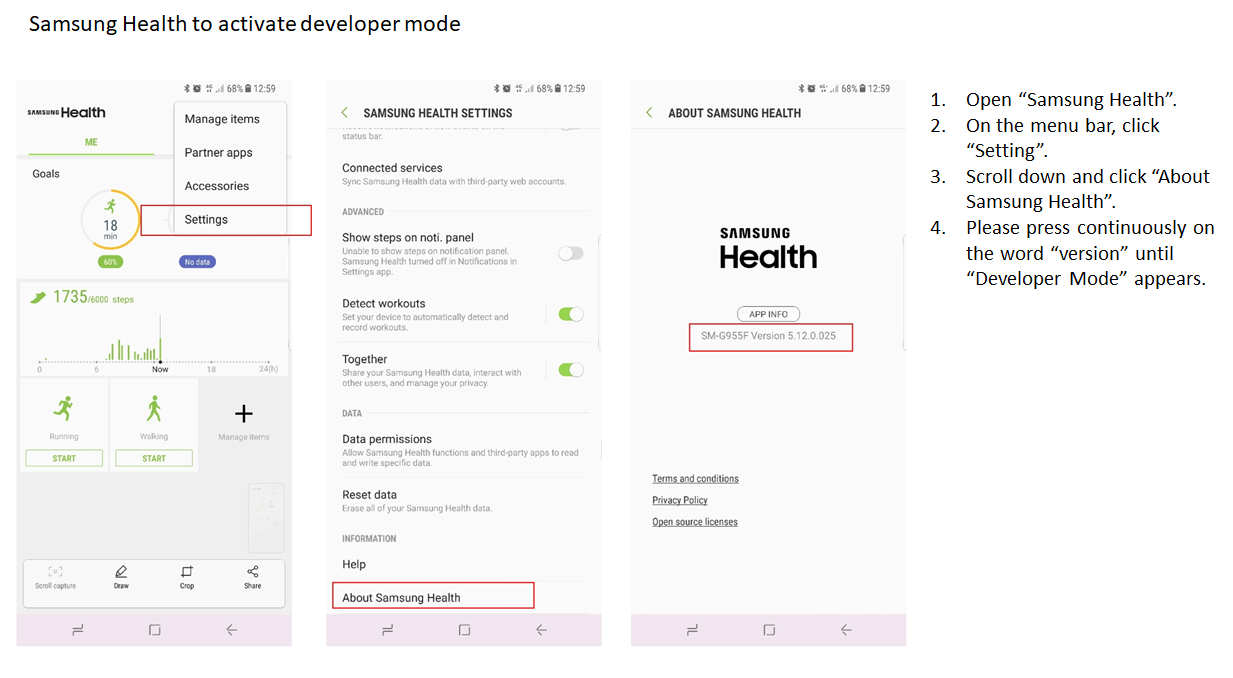This screenshot has width=1233, height=678.
Task: Toggle the Together switch
Action: [x=571, y=370]
